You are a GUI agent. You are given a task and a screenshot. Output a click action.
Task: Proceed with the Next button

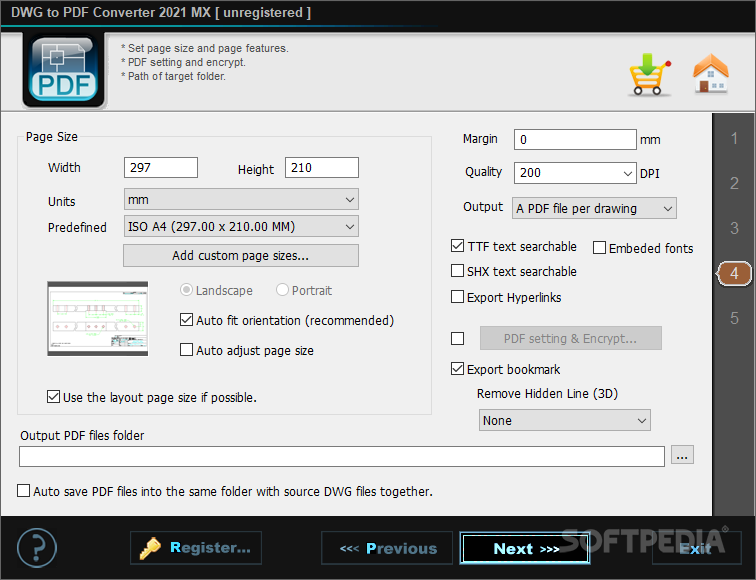coord(525,548)
